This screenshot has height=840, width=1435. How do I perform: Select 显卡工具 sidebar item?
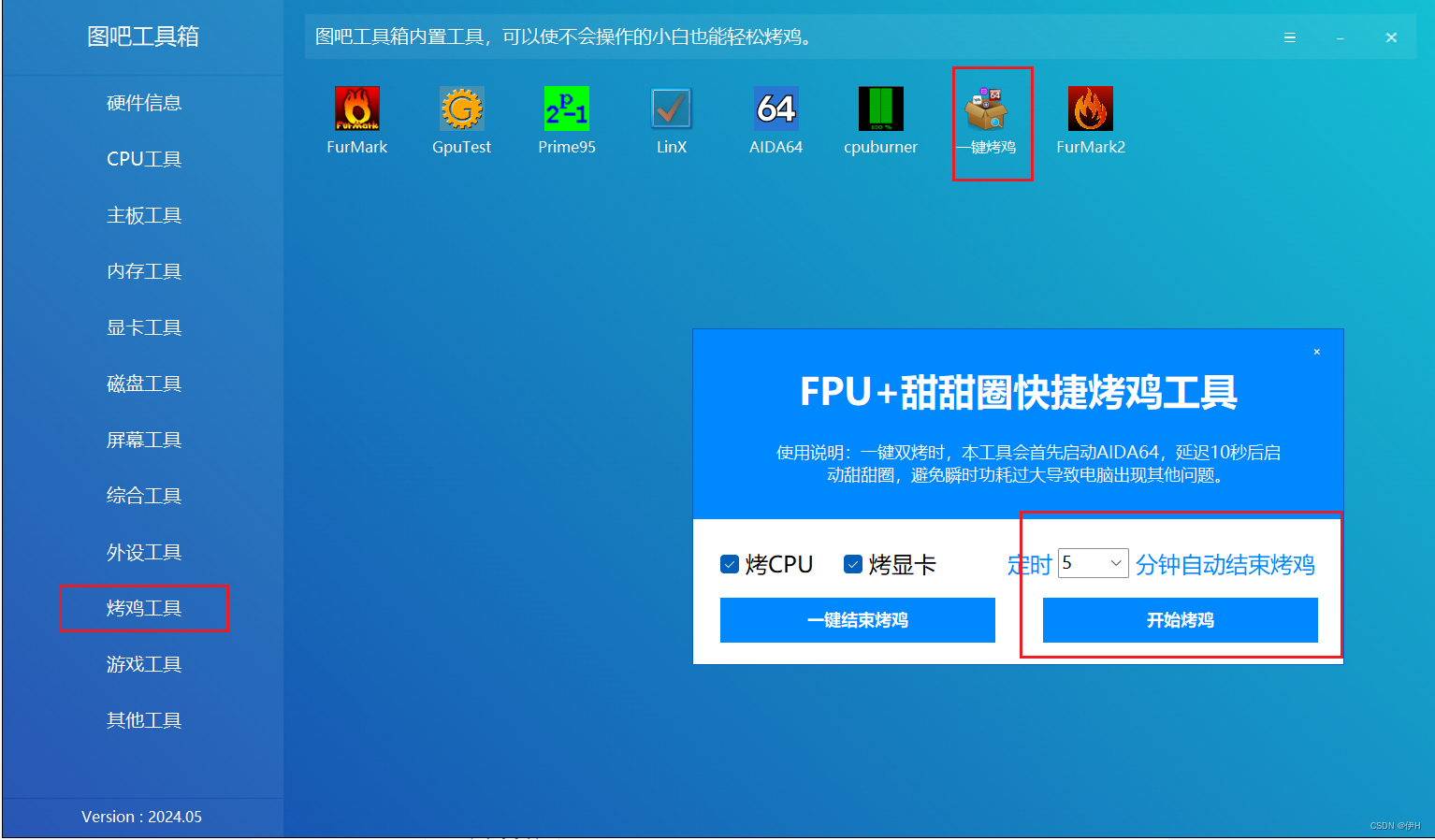(x=144, y=327)
